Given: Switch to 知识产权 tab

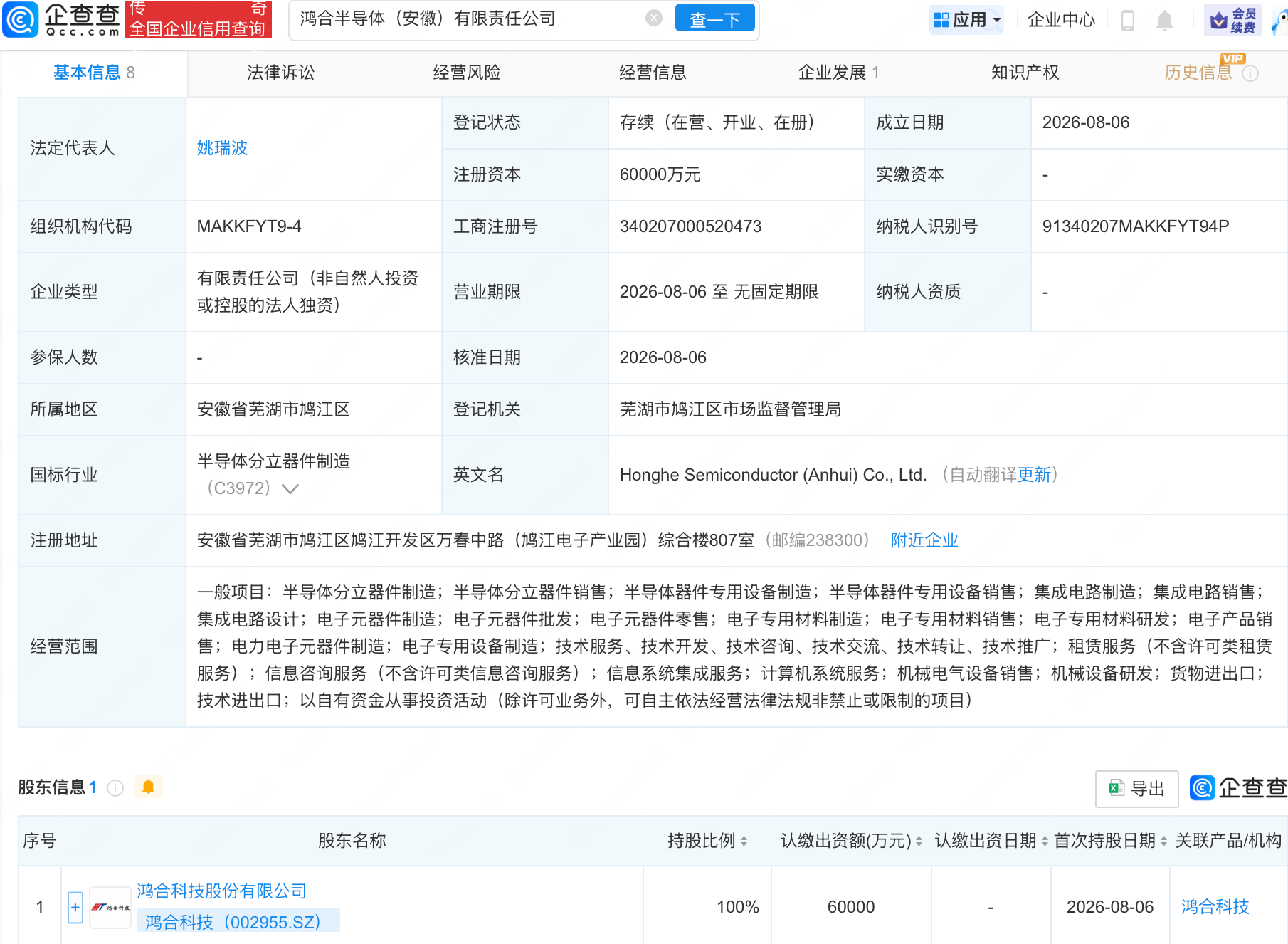Looking at the screenshot, I should pos(1025,73).
